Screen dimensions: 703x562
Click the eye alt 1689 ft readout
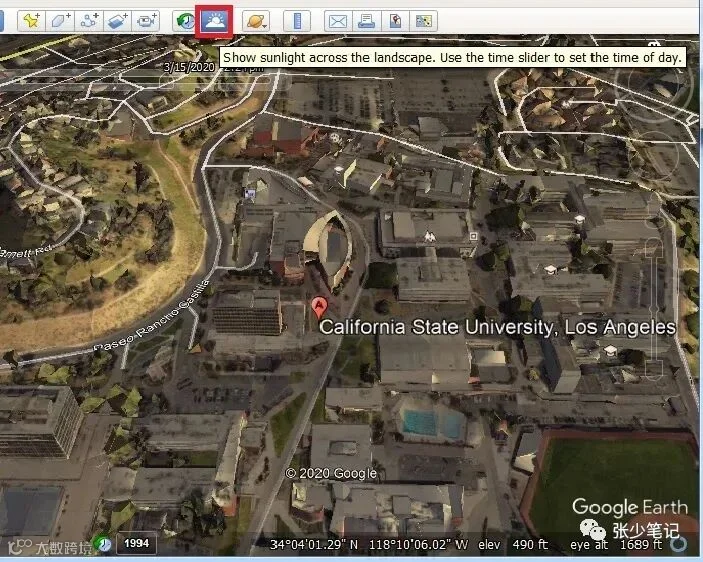tap(616, 545)
